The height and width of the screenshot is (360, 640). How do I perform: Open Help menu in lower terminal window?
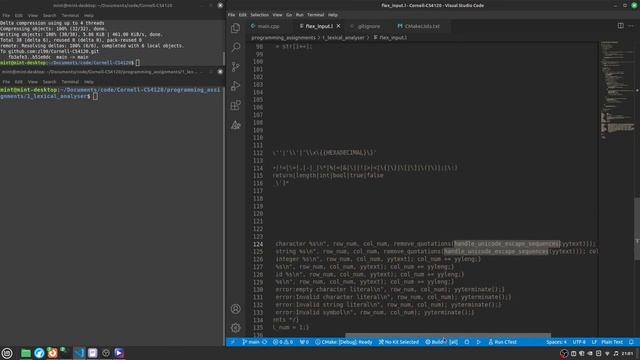coord(89,82)
